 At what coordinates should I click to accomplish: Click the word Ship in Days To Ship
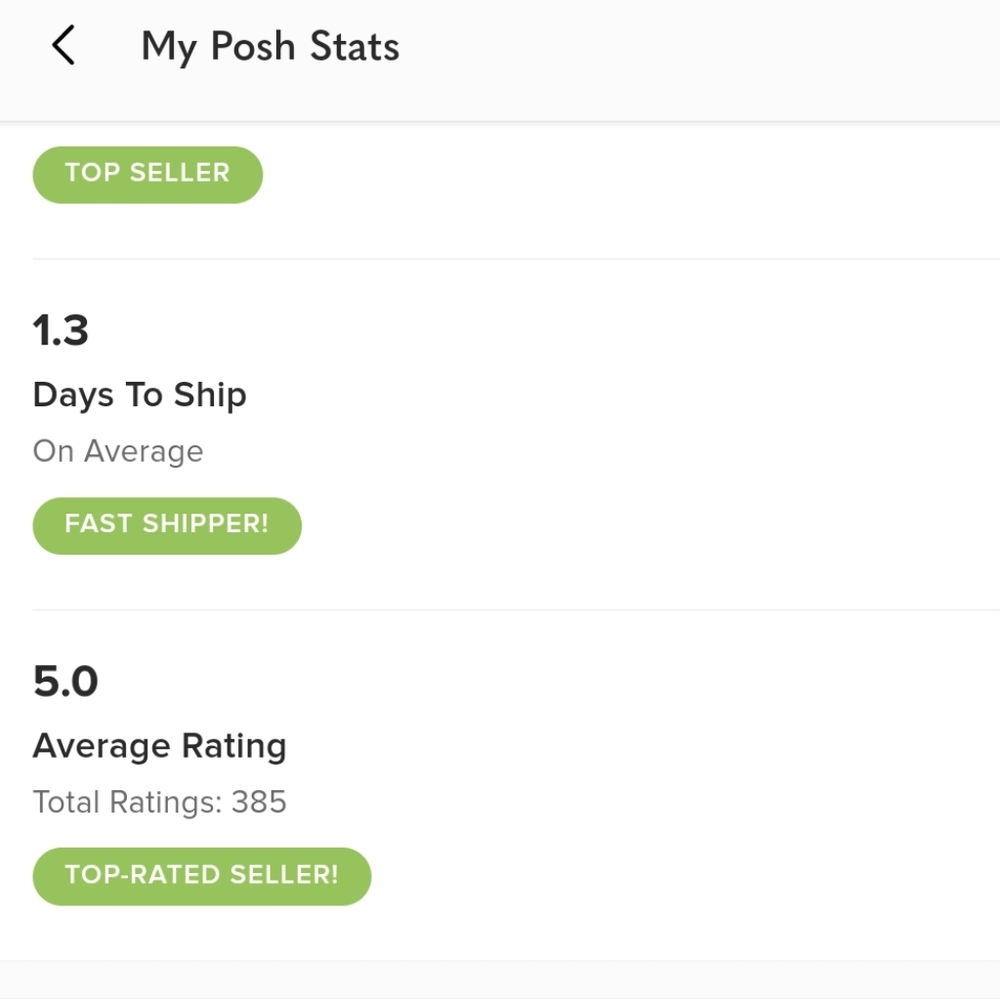[210, 395]
